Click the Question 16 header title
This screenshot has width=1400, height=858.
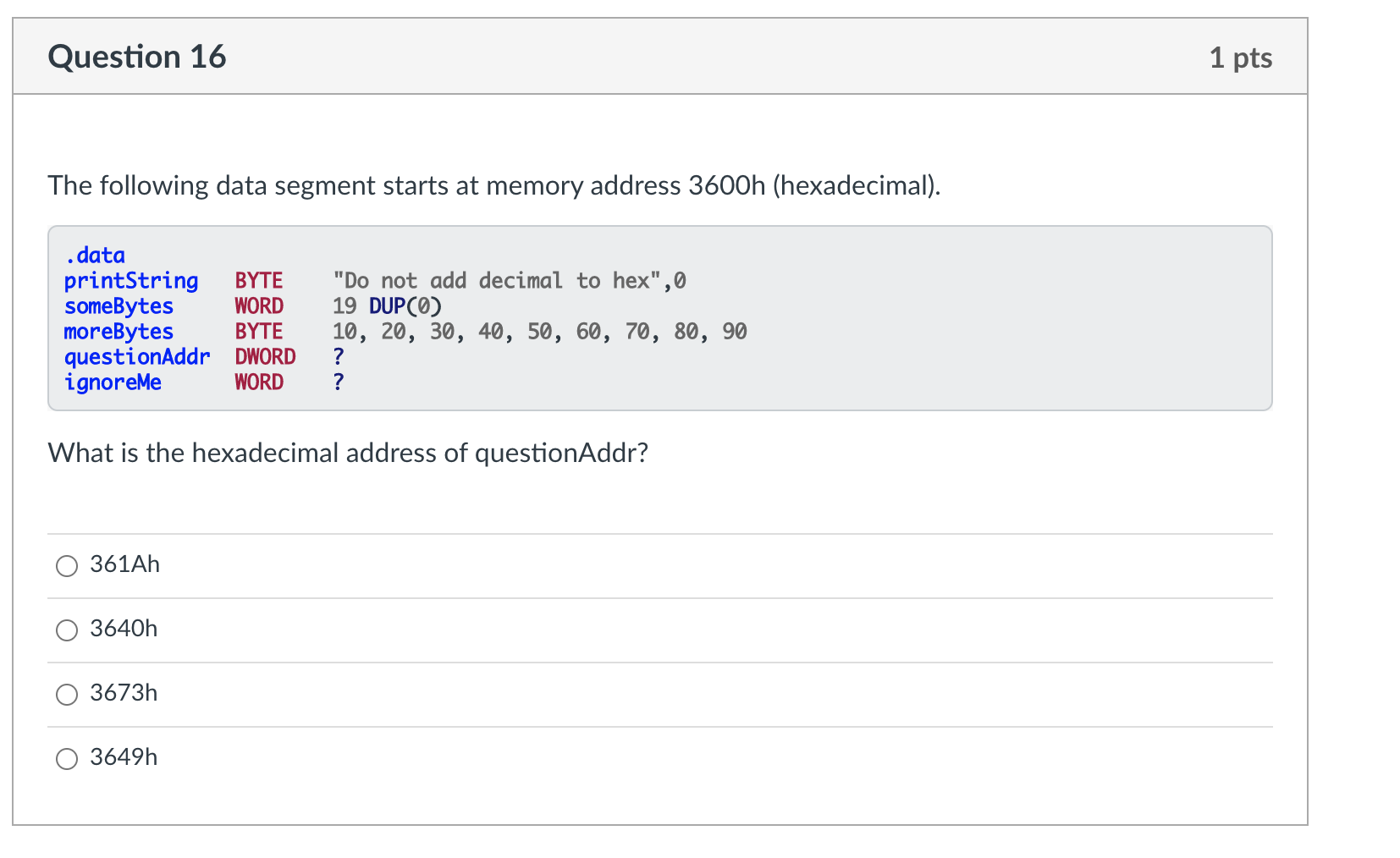pos(138,56)
